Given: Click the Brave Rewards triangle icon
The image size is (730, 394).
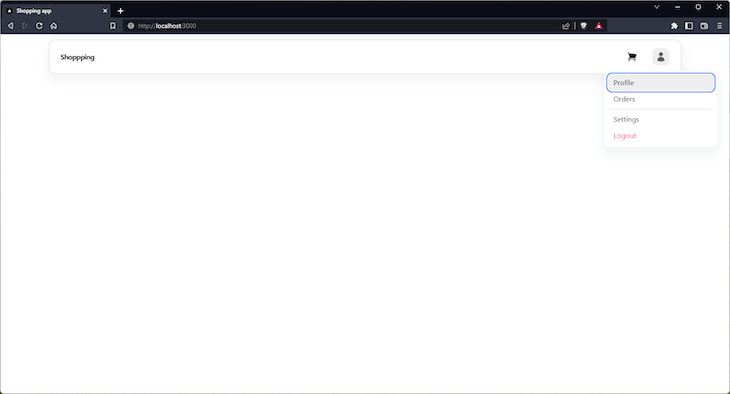Looking at the screenshot, I should pos(599,26).
